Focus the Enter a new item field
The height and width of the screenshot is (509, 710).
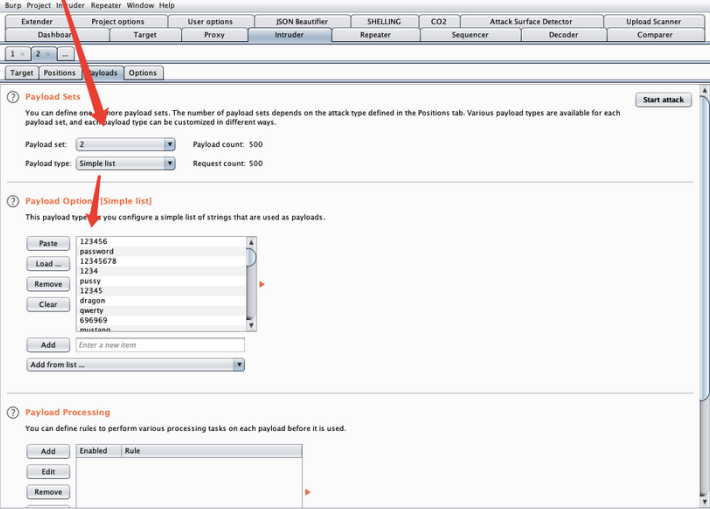(x=160, y=345)
